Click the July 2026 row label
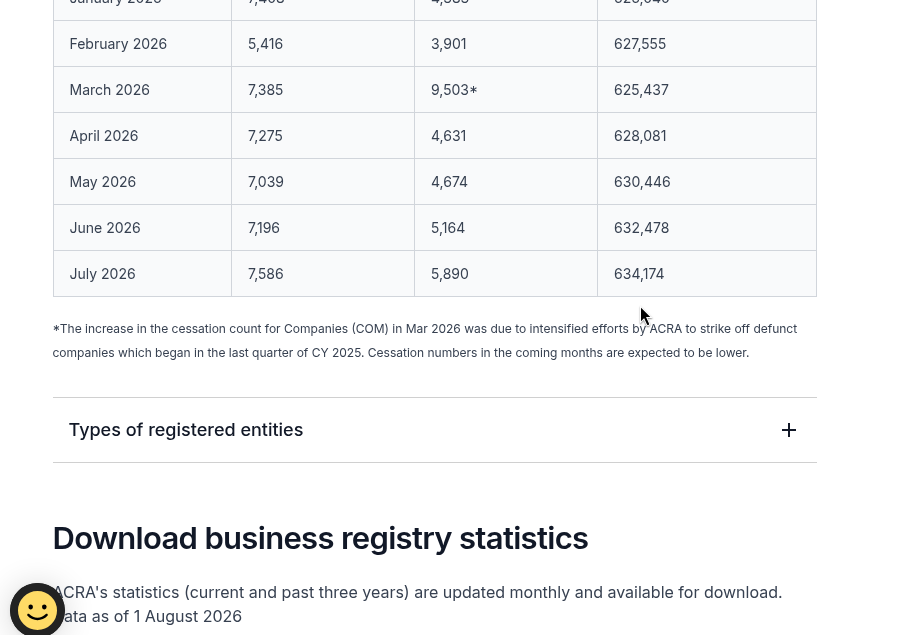921x635 pixels. tap(103, 274)
